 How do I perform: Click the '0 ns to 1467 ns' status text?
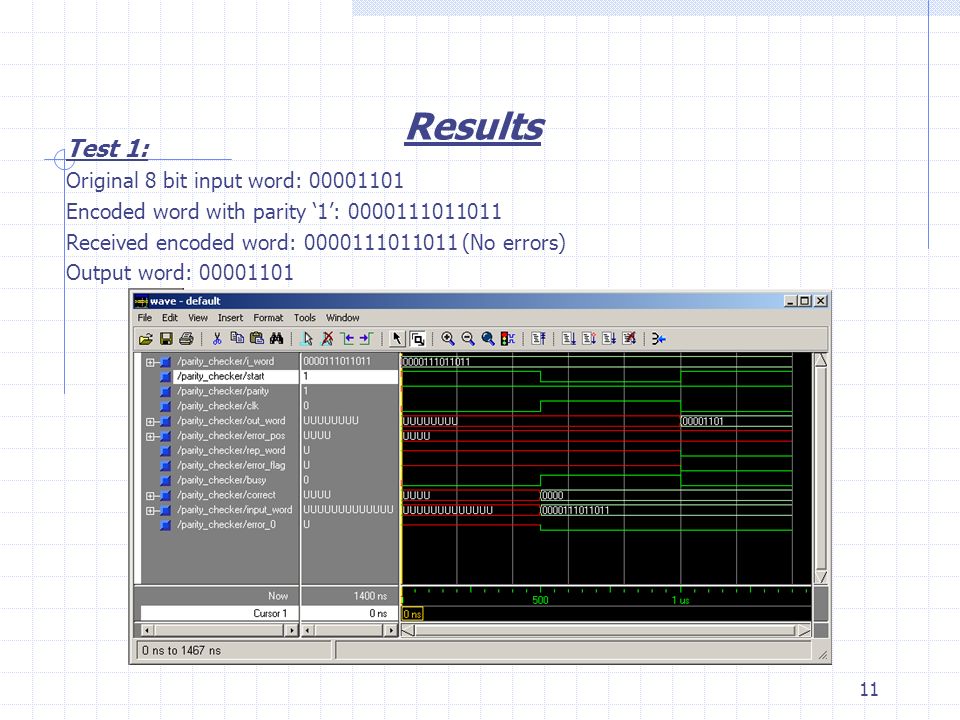point(181,651)
